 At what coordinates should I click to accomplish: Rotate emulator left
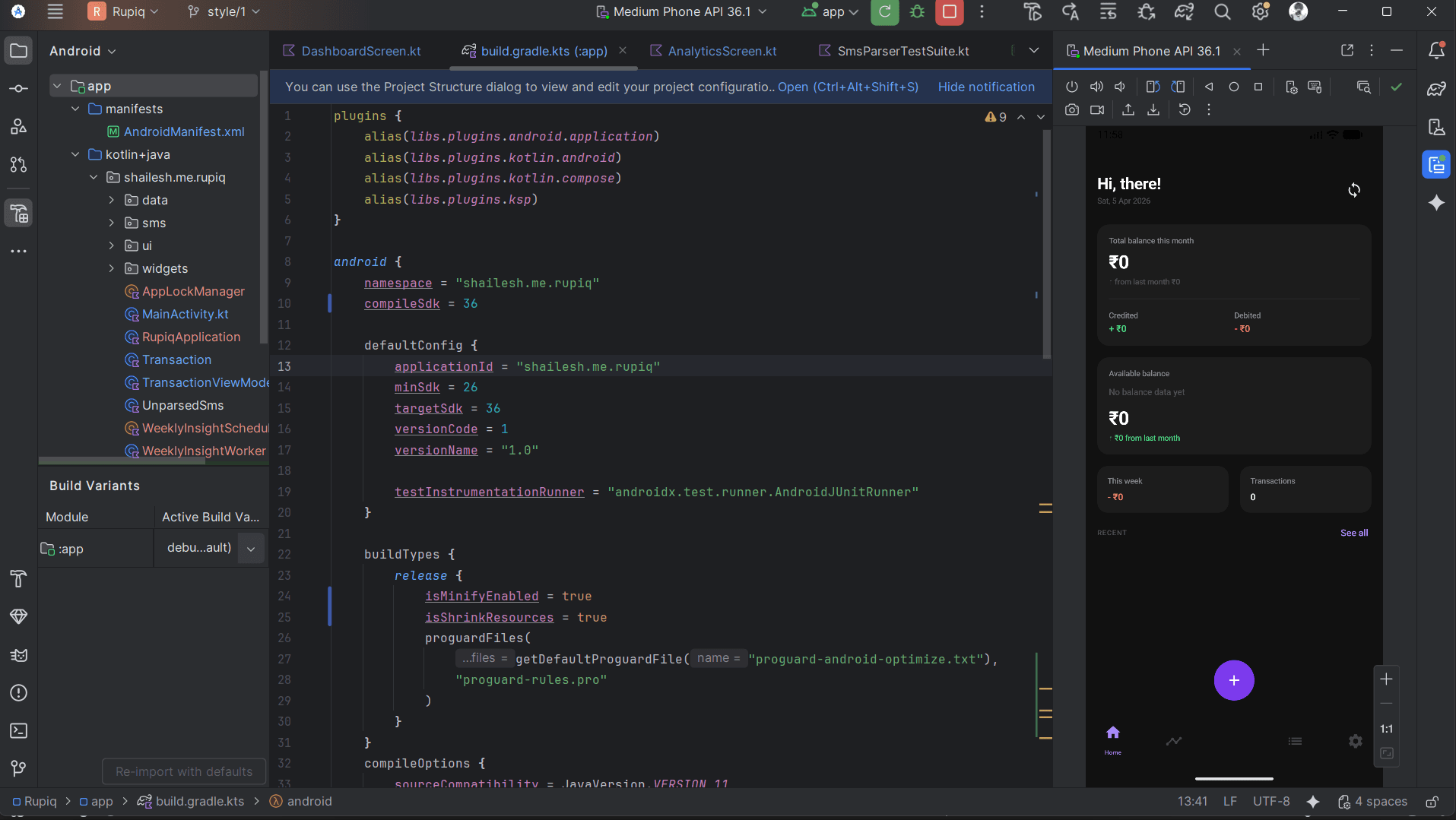tap(1153, 87)
